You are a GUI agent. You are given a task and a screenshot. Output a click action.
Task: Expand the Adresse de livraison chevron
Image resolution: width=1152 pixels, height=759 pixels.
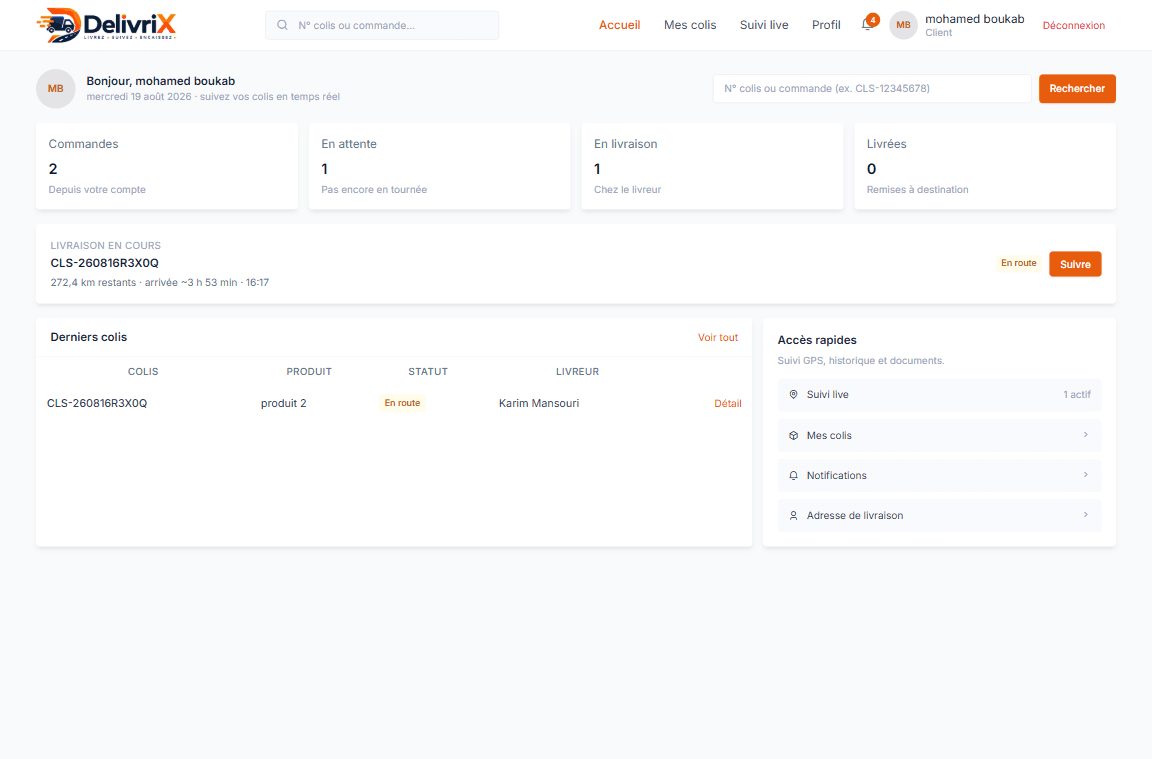(1086, 514)
